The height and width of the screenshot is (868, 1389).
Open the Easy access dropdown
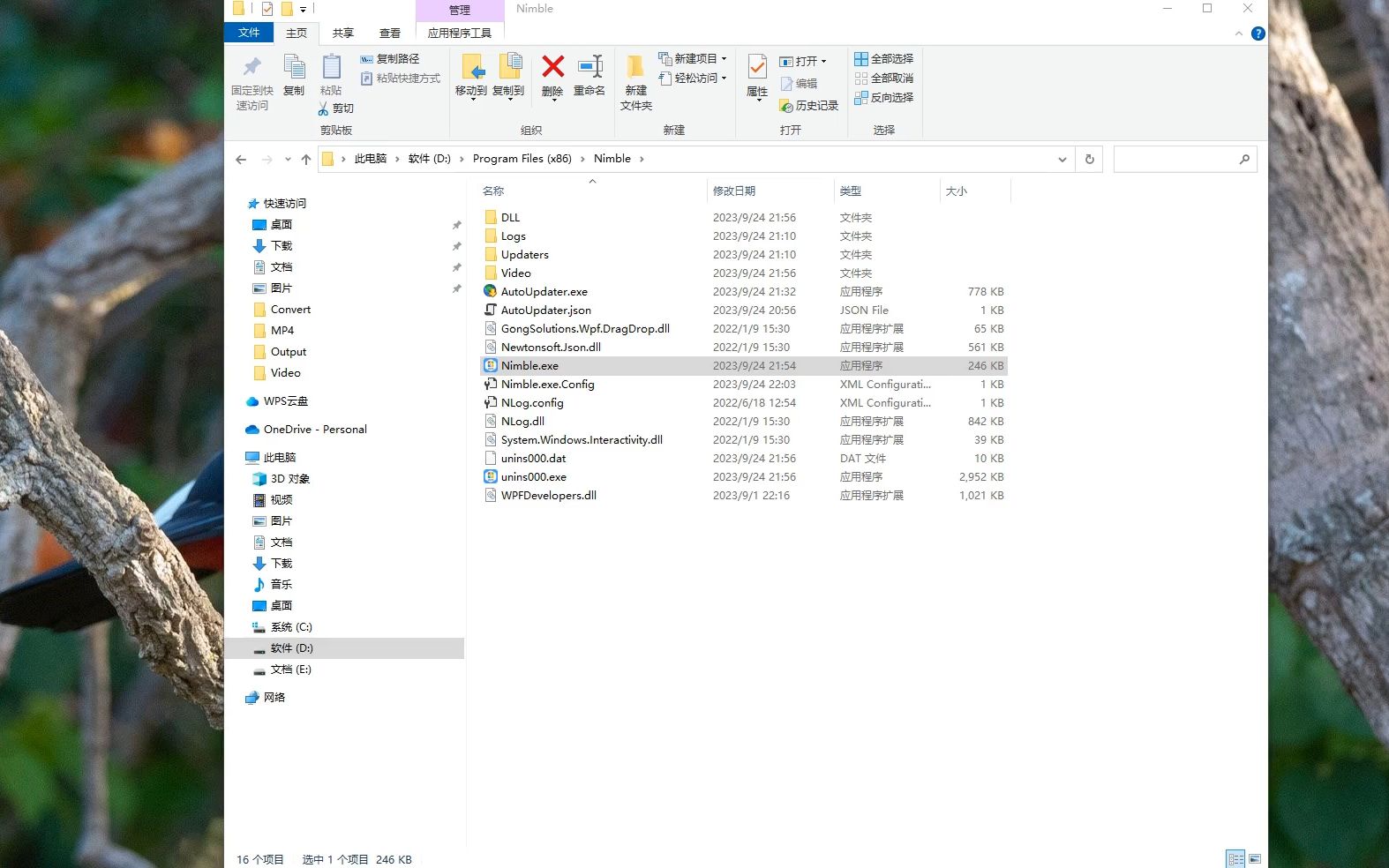tap(693, 78)
